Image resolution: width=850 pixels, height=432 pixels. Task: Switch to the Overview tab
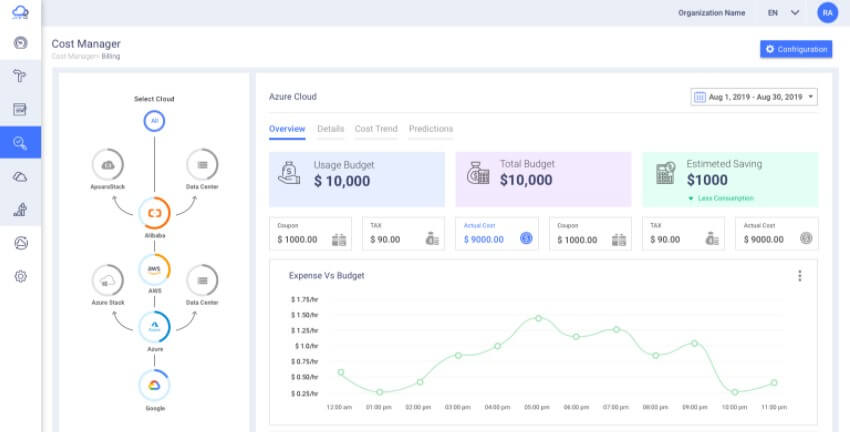287,129
